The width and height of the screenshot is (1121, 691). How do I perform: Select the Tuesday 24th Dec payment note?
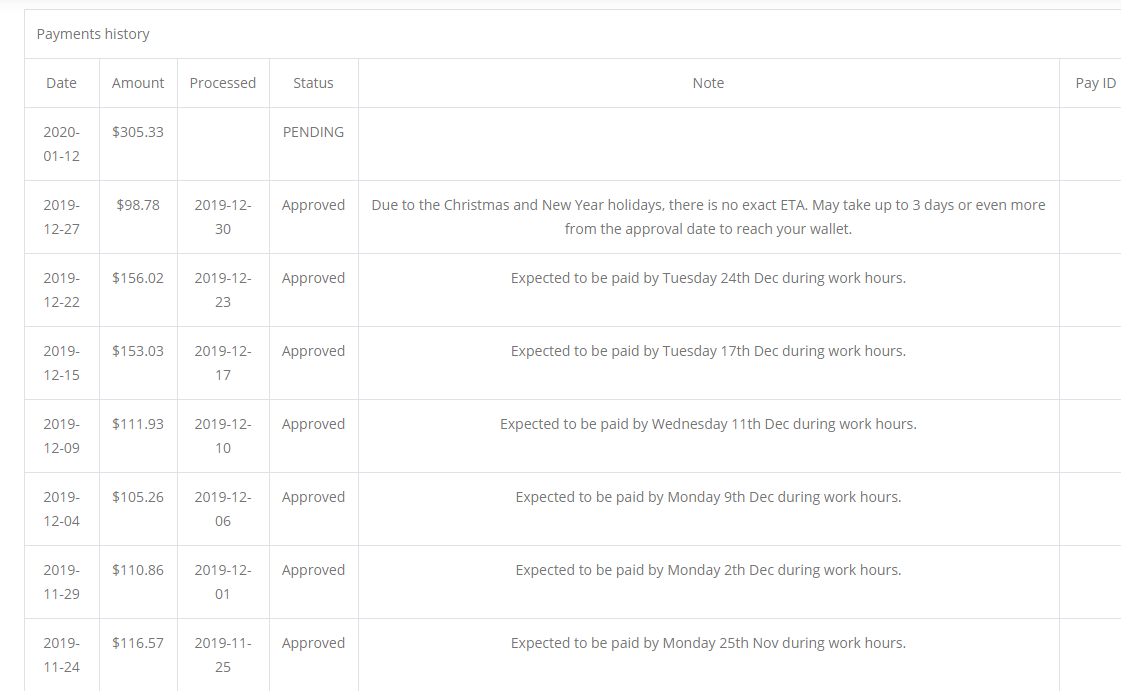click(x=708, y=278)
